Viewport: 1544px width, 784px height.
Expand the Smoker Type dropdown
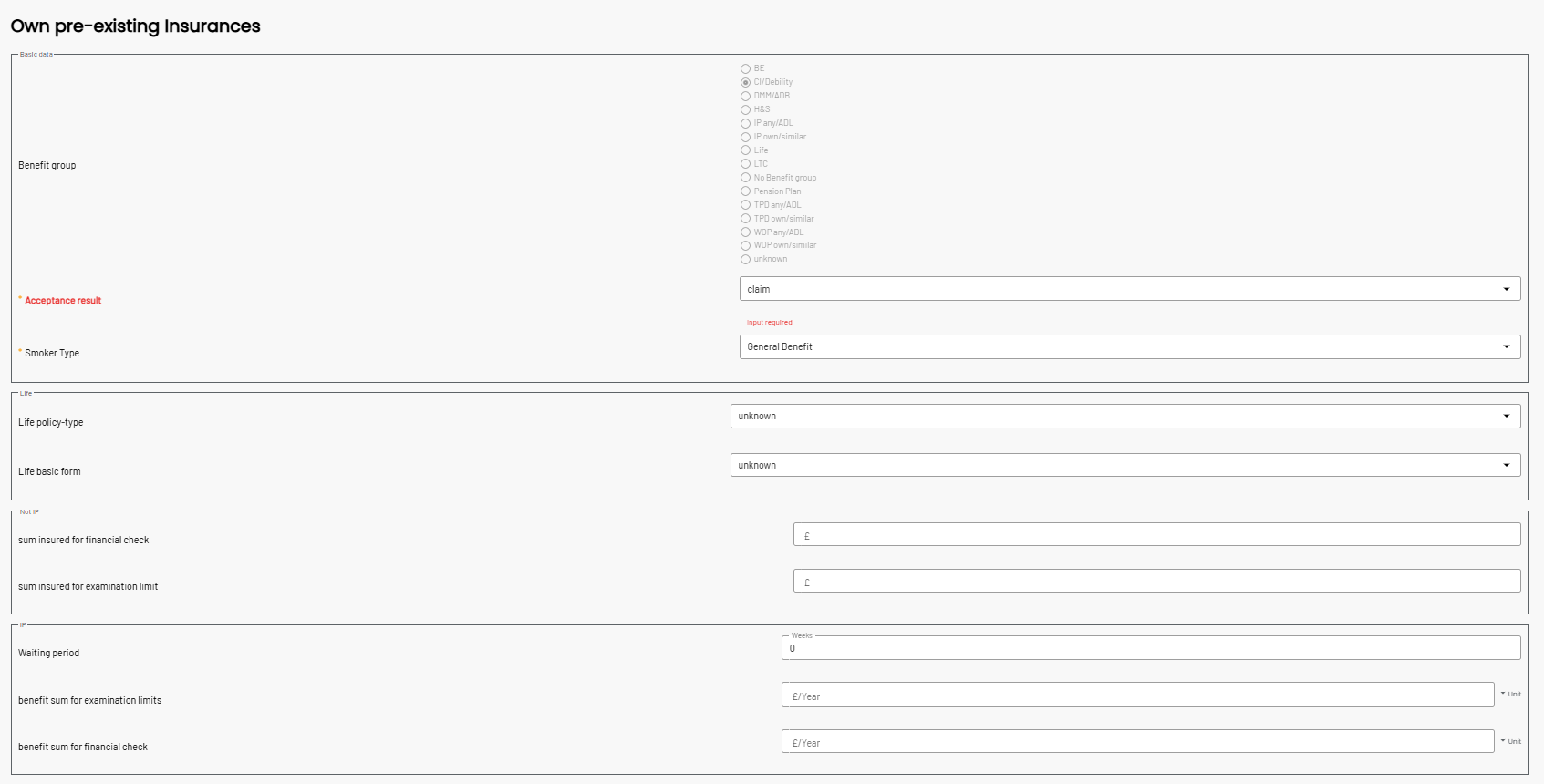1506,346
